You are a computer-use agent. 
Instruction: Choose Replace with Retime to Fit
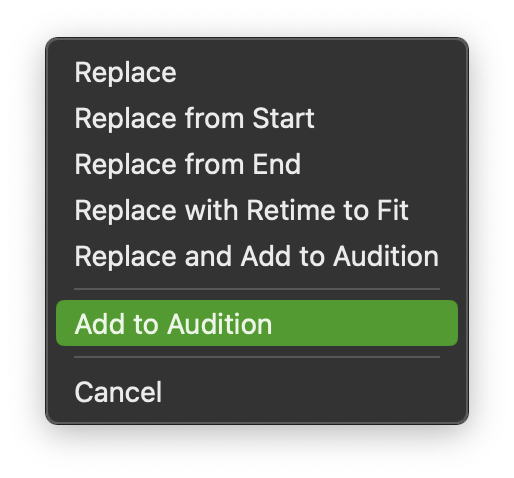pos(257,210)
